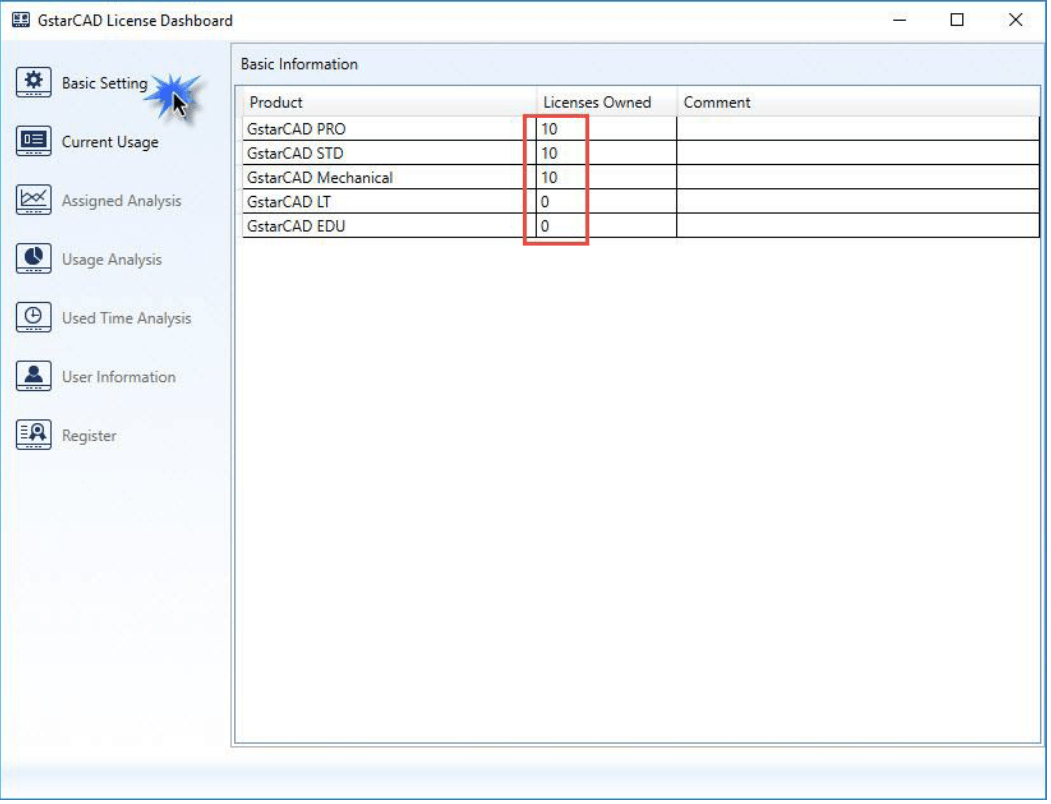Click the User Information person icon

(34, 376)
